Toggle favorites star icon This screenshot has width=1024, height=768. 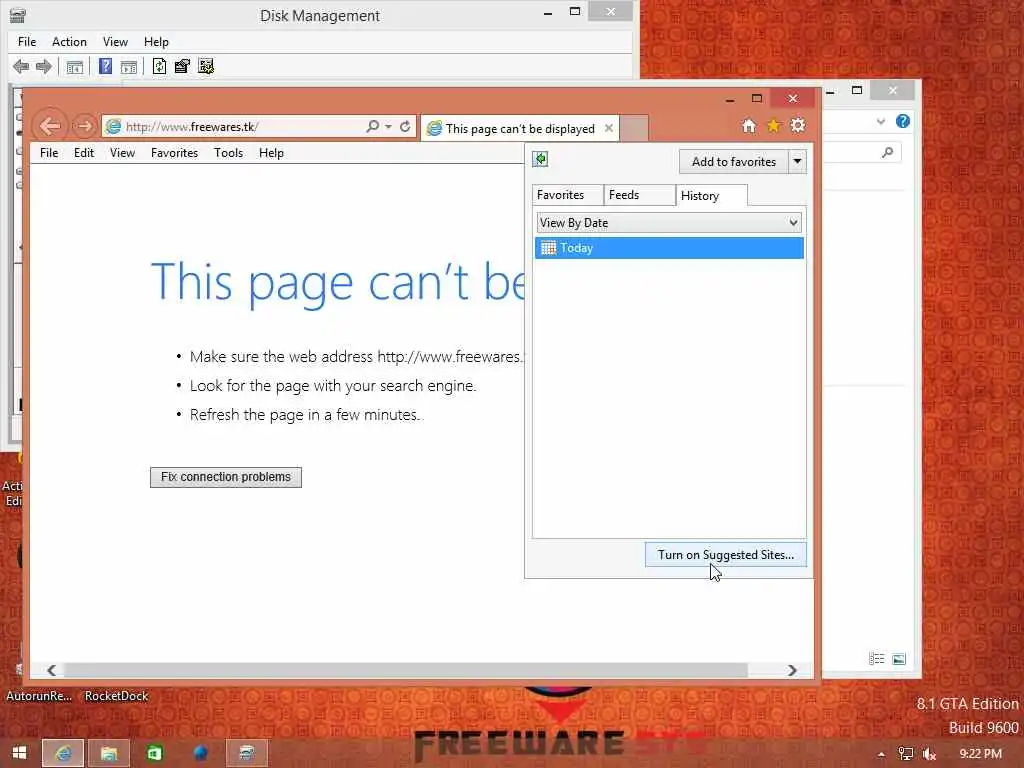point(773,125)
